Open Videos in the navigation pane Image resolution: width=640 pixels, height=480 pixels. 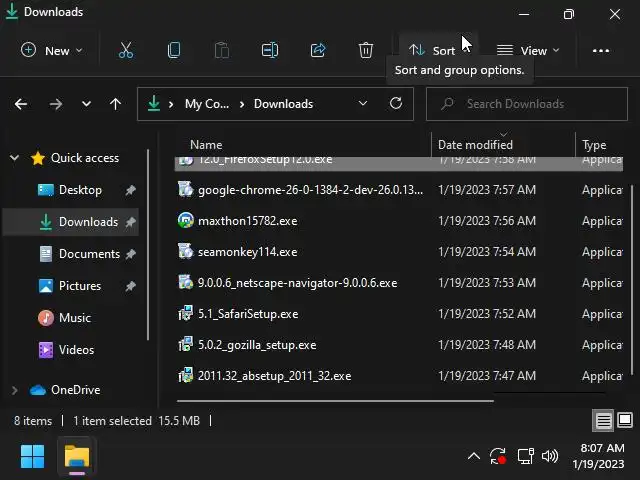coord(76,350)
